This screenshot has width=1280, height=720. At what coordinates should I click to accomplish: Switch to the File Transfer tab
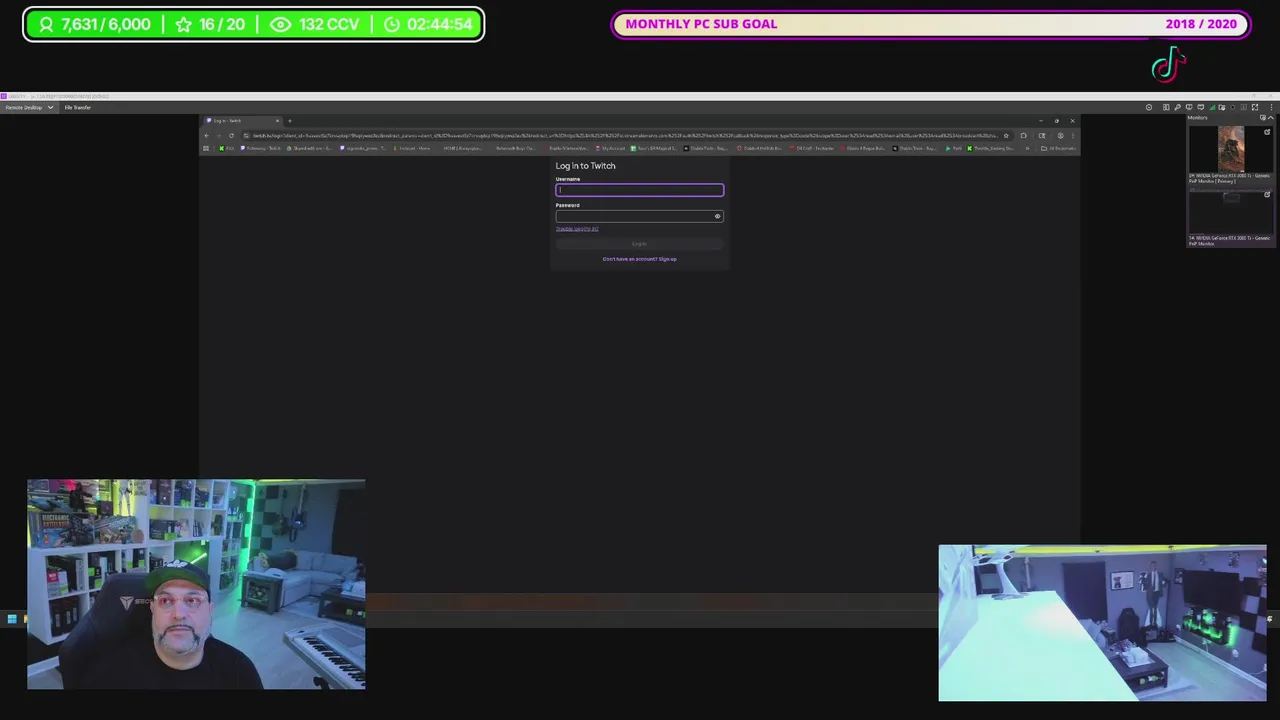tap(78, 107)
